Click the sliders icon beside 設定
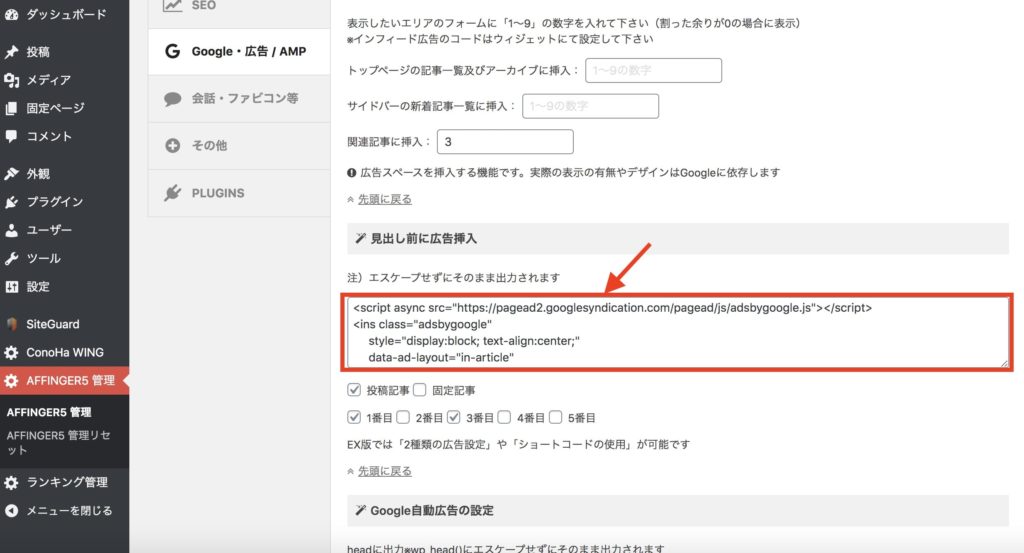The image size is (1024, 553). [11, 287]
